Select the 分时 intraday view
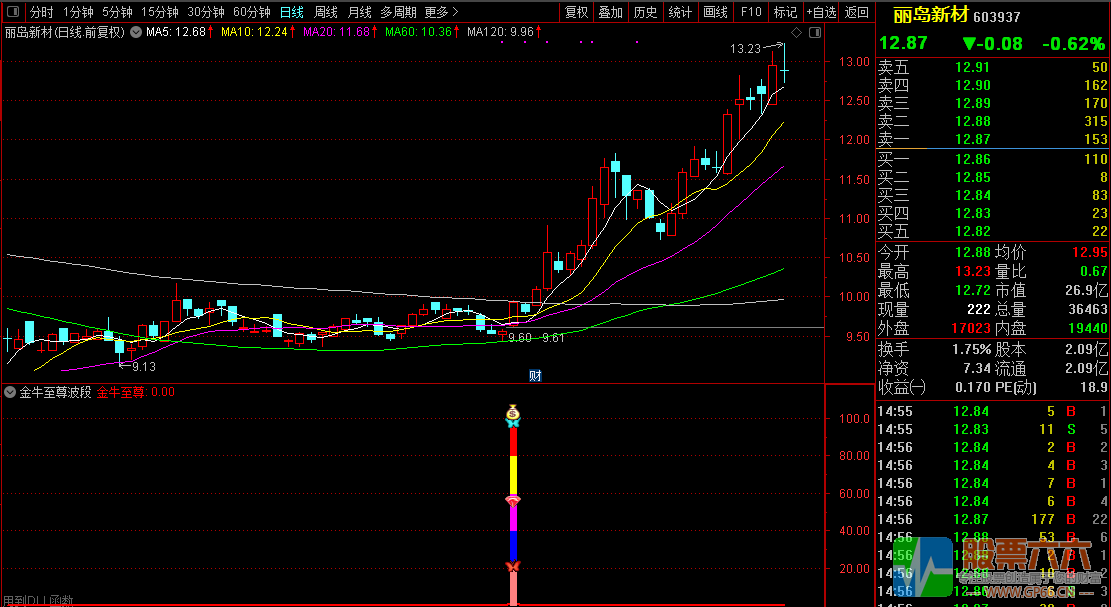This screenshot has height=607, width=1111. tap(42, 12)
